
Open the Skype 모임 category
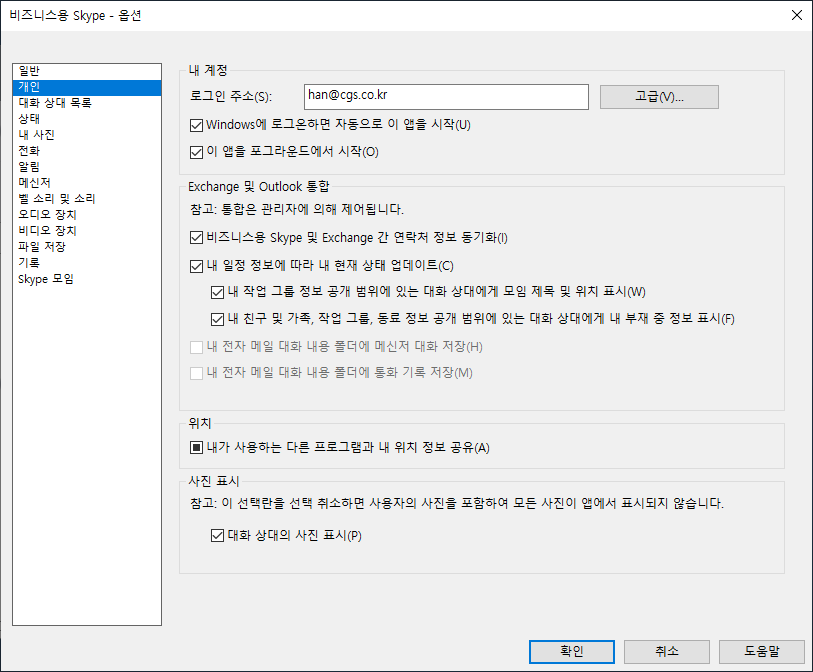[x=87, y=279]
